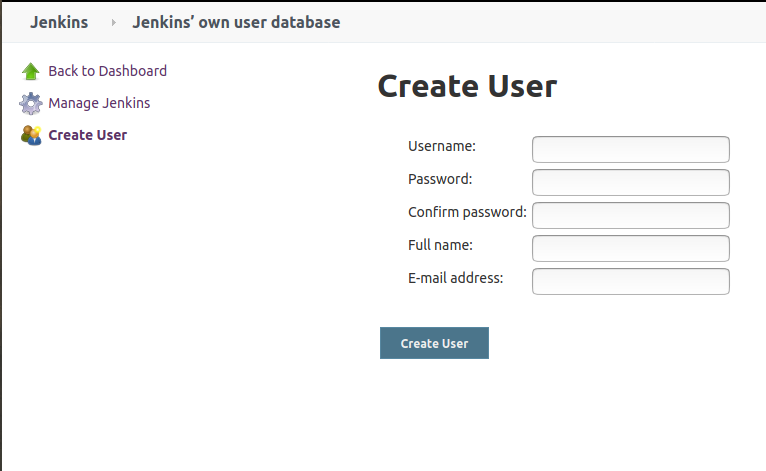Focus the Username input field

click(x=630, y=149)
